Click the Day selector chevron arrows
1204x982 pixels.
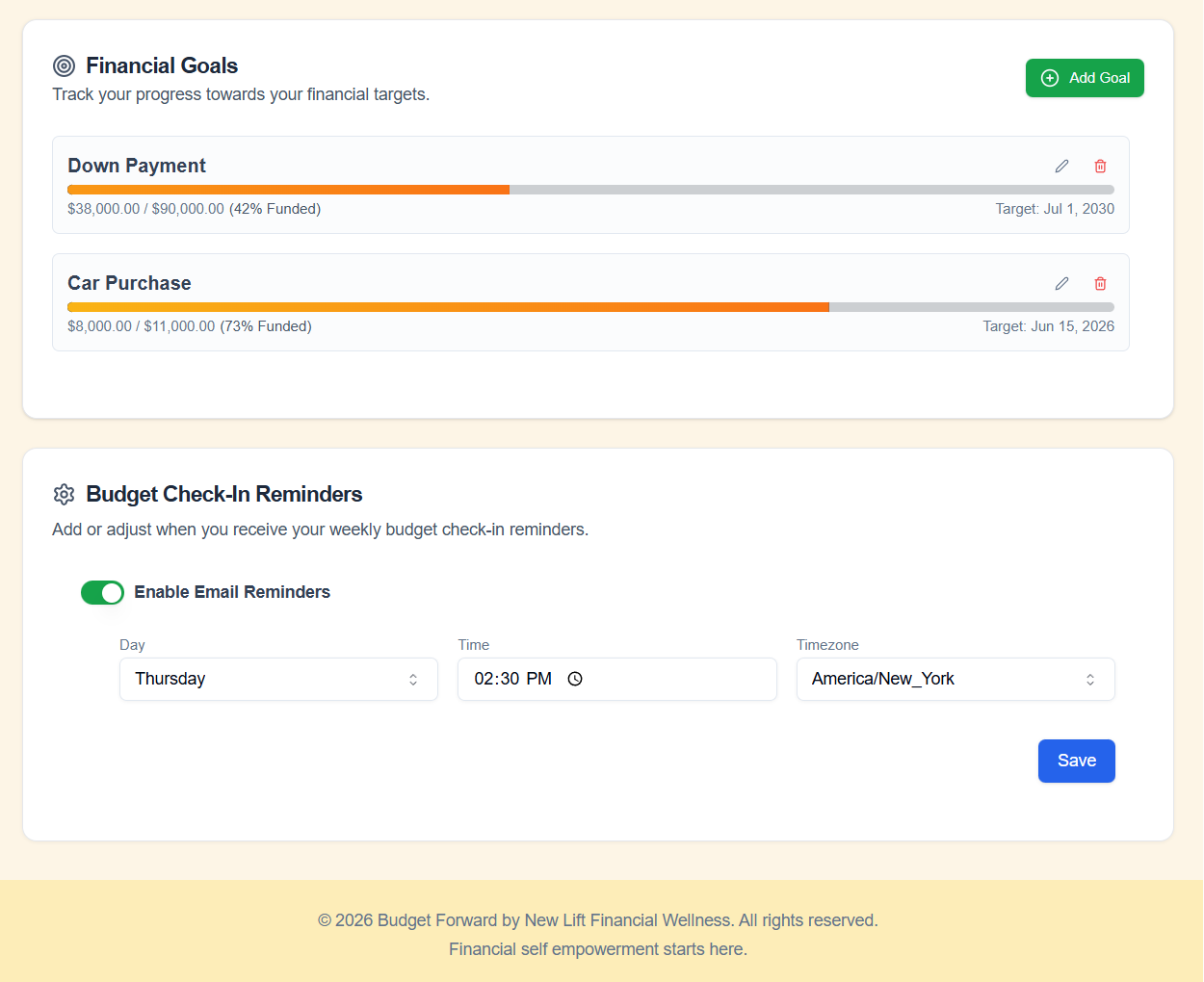413,679
